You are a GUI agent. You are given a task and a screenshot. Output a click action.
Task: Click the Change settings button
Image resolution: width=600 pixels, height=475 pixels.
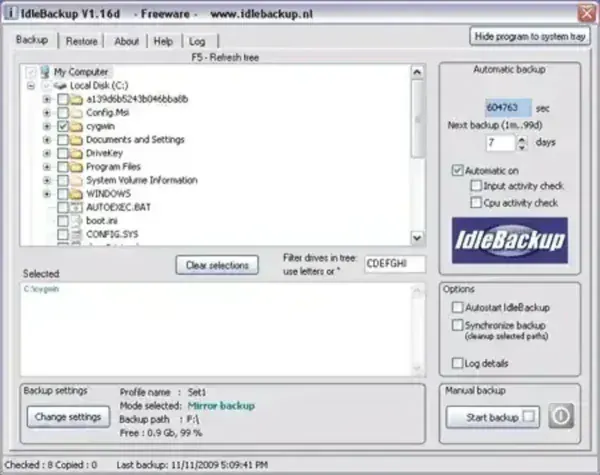(68, 416)
